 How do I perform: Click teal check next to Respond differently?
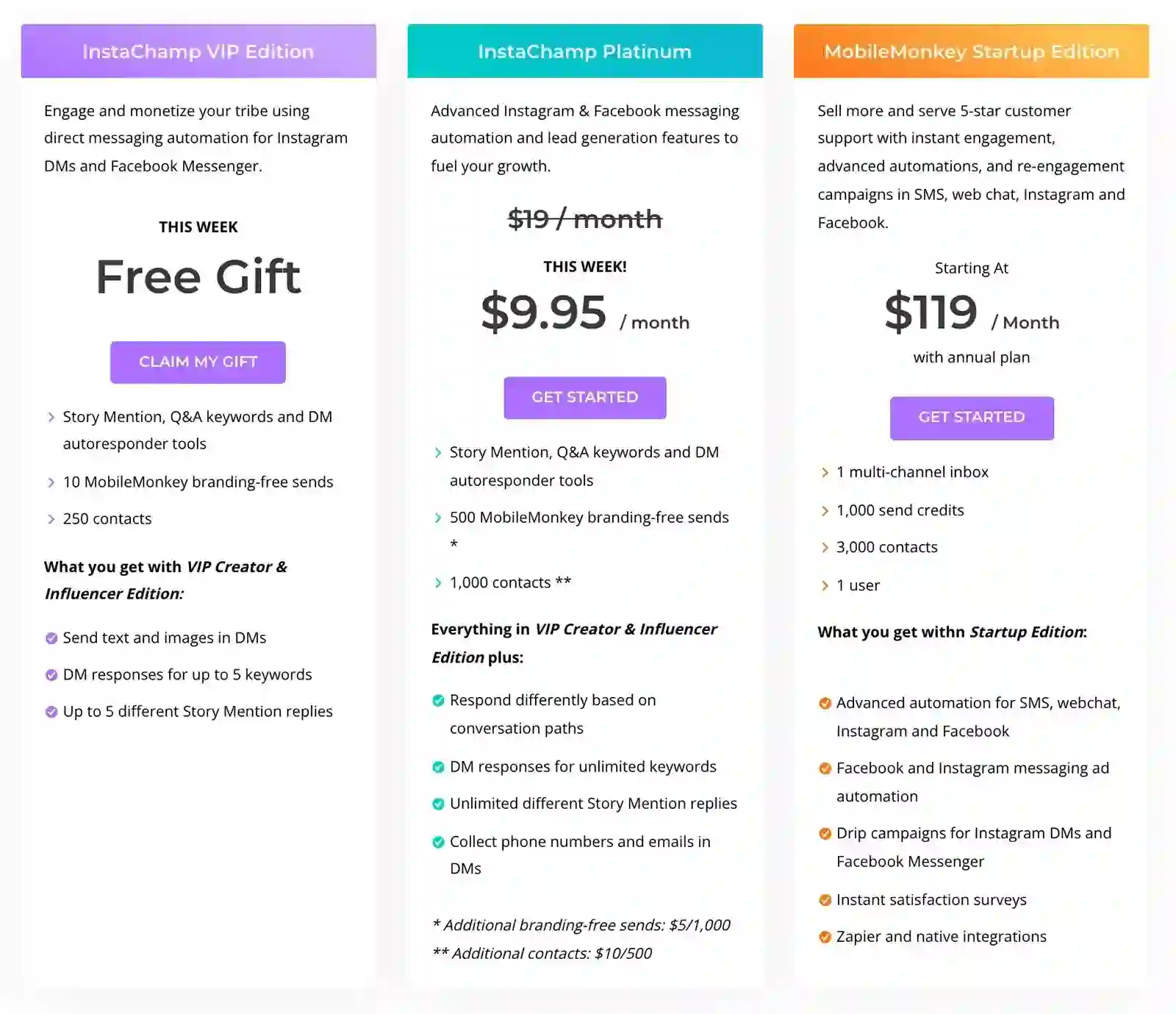click(438, 701)
